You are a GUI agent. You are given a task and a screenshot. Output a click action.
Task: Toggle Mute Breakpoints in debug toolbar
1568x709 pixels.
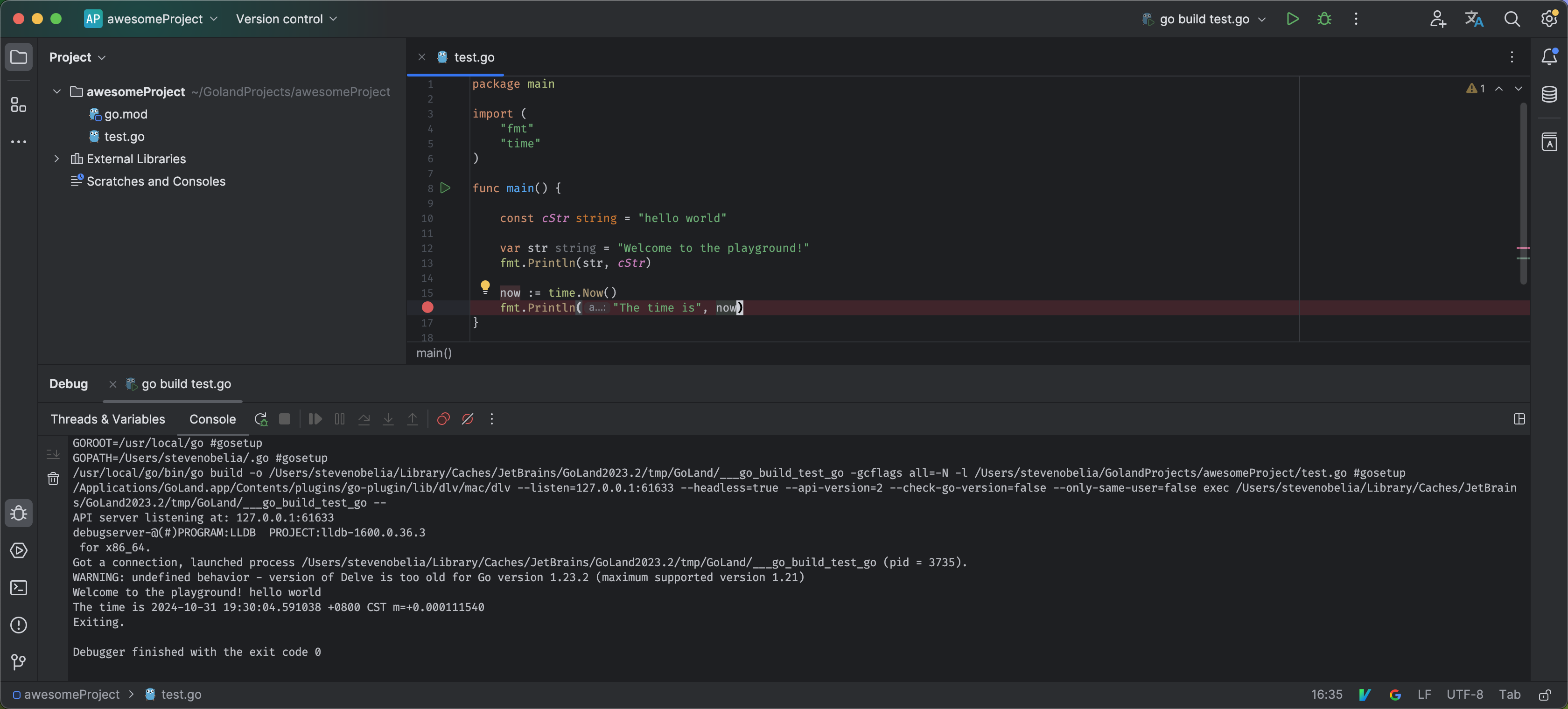click(468, 419)
